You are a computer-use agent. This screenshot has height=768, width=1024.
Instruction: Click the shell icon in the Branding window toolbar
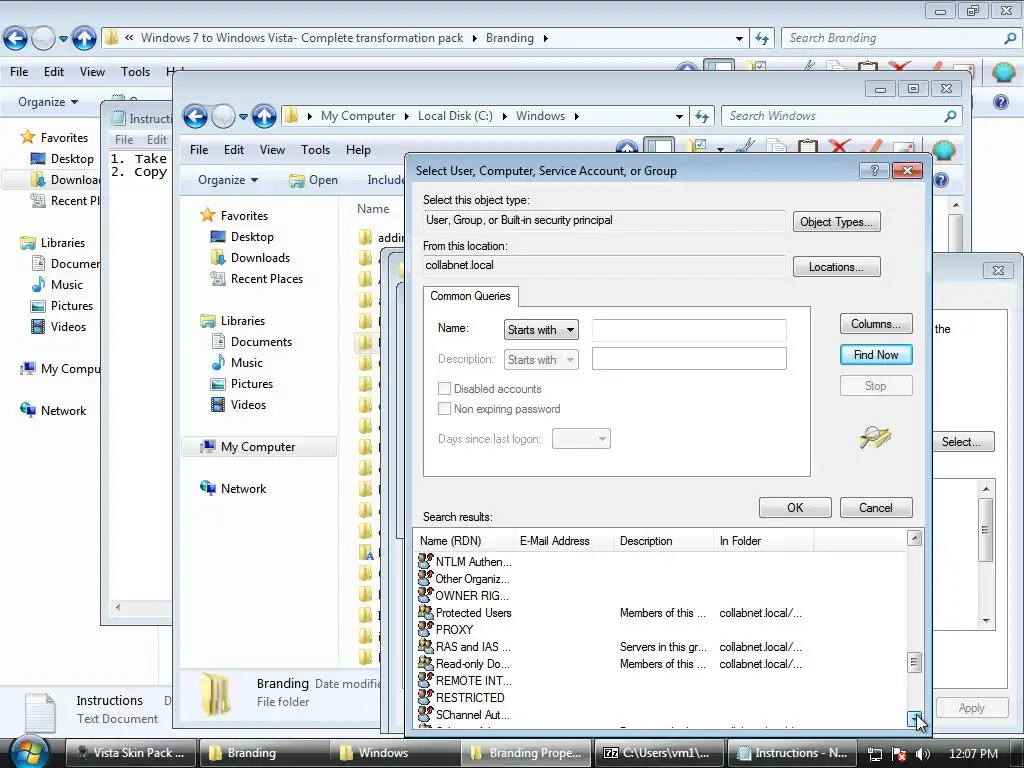(x=1003, y=71)
